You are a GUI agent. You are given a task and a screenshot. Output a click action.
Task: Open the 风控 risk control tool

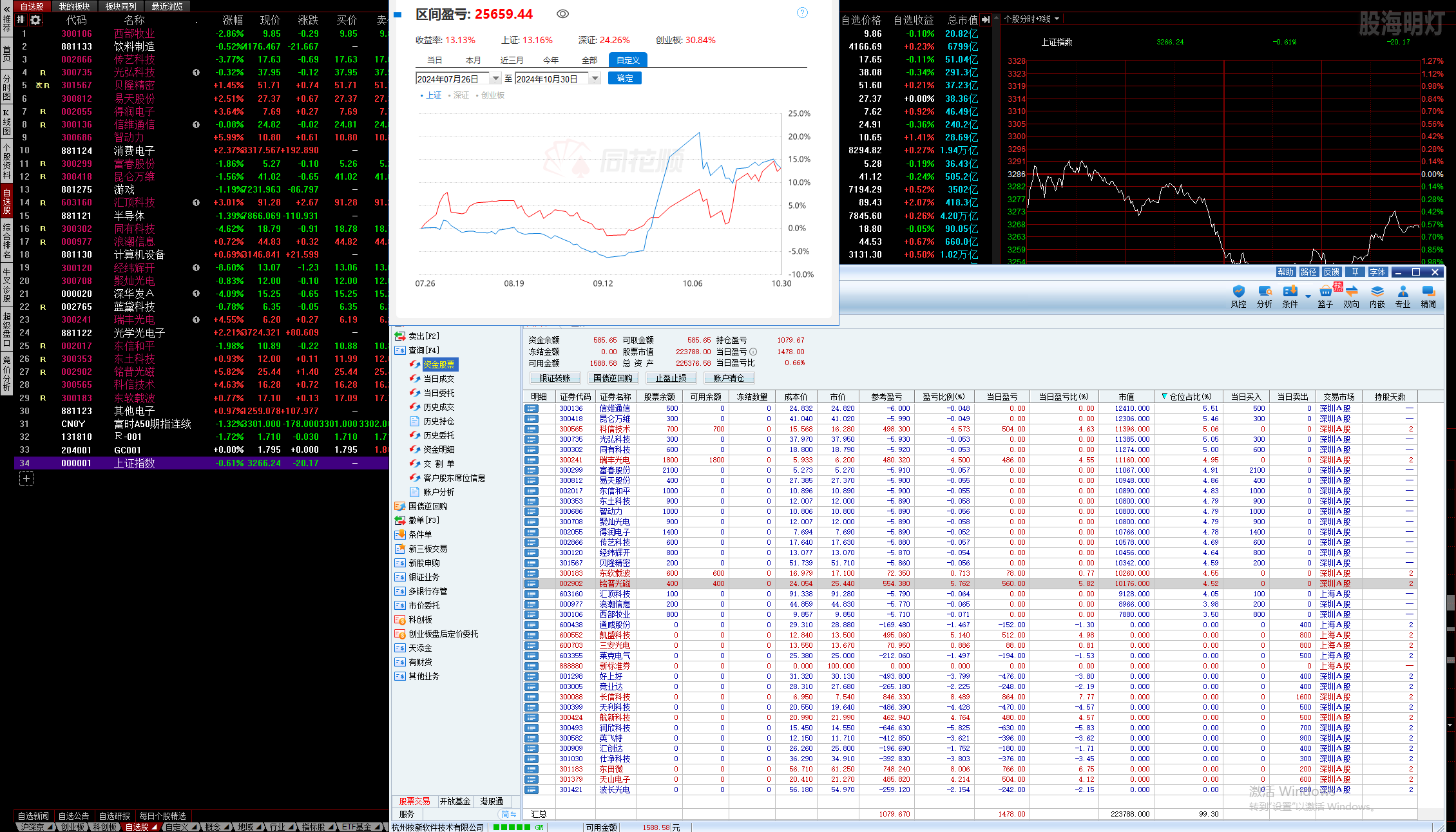[1238, 297]
